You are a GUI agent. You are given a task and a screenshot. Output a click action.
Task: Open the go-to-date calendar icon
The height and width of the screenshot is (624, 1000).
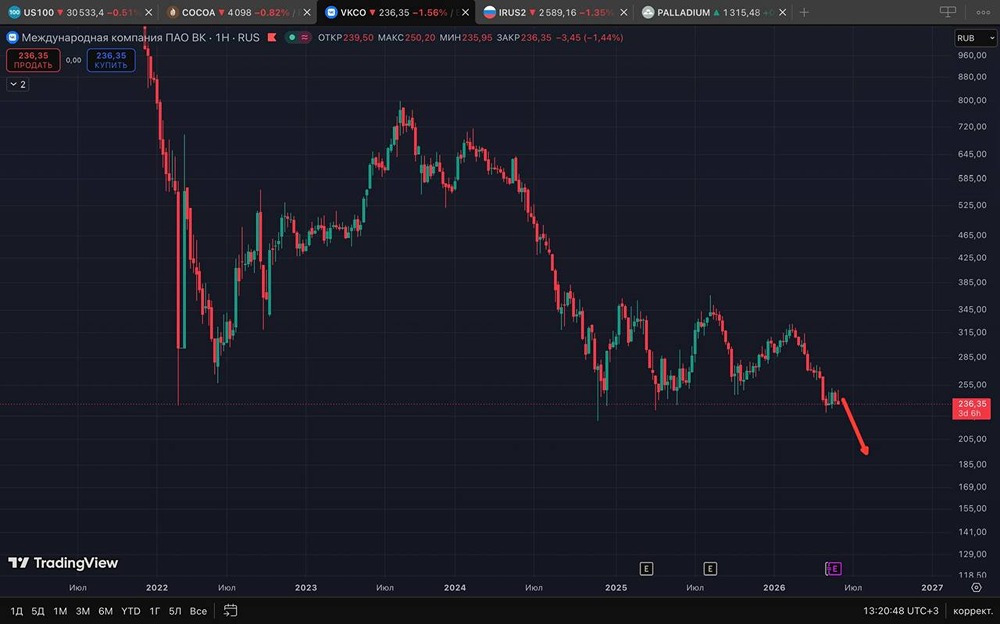coord(231,611)
